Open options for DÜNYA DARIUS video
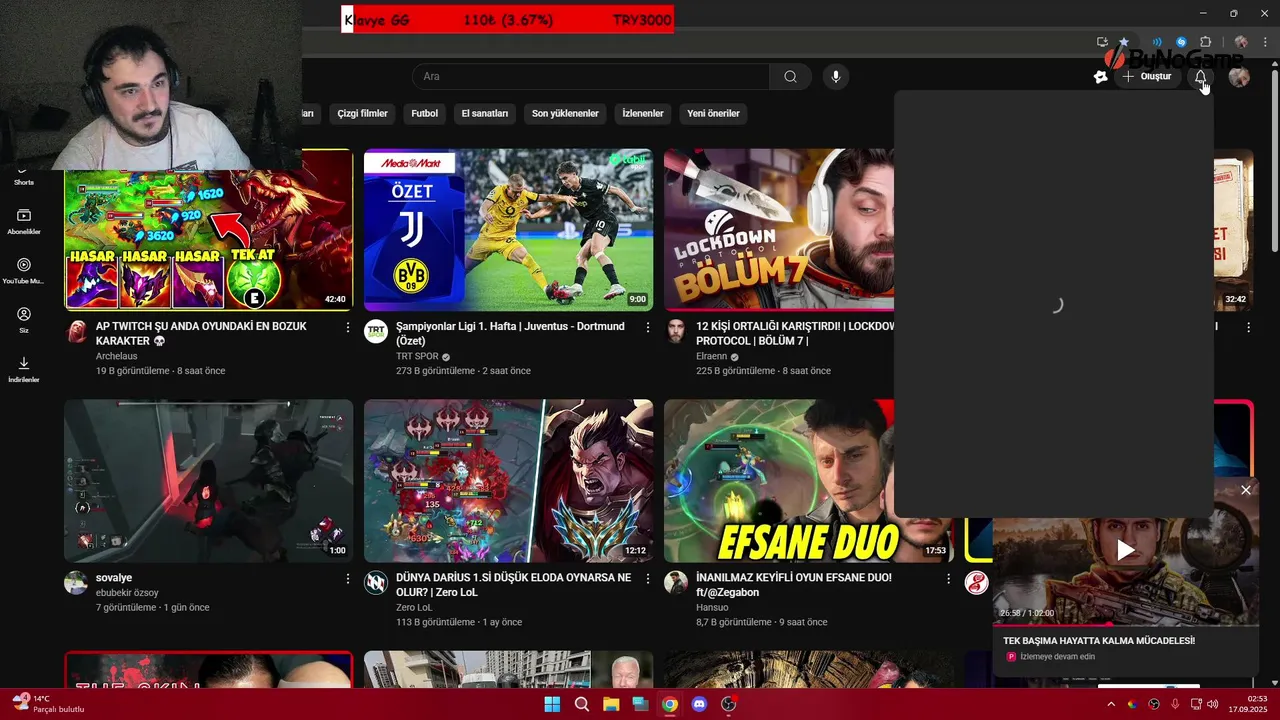 [648, 578]
